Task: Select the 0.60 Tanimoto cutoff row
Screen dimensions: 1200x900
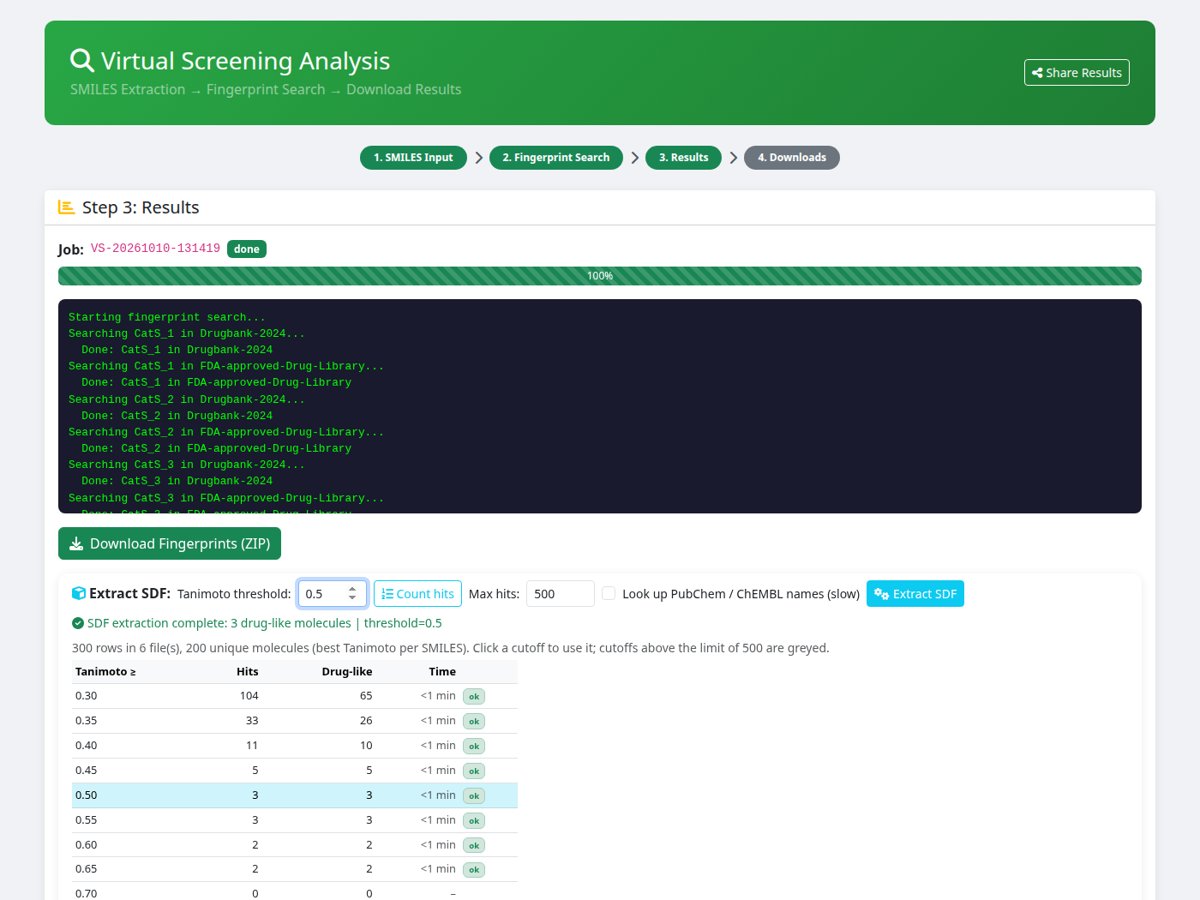Action: tap(295, 845)
